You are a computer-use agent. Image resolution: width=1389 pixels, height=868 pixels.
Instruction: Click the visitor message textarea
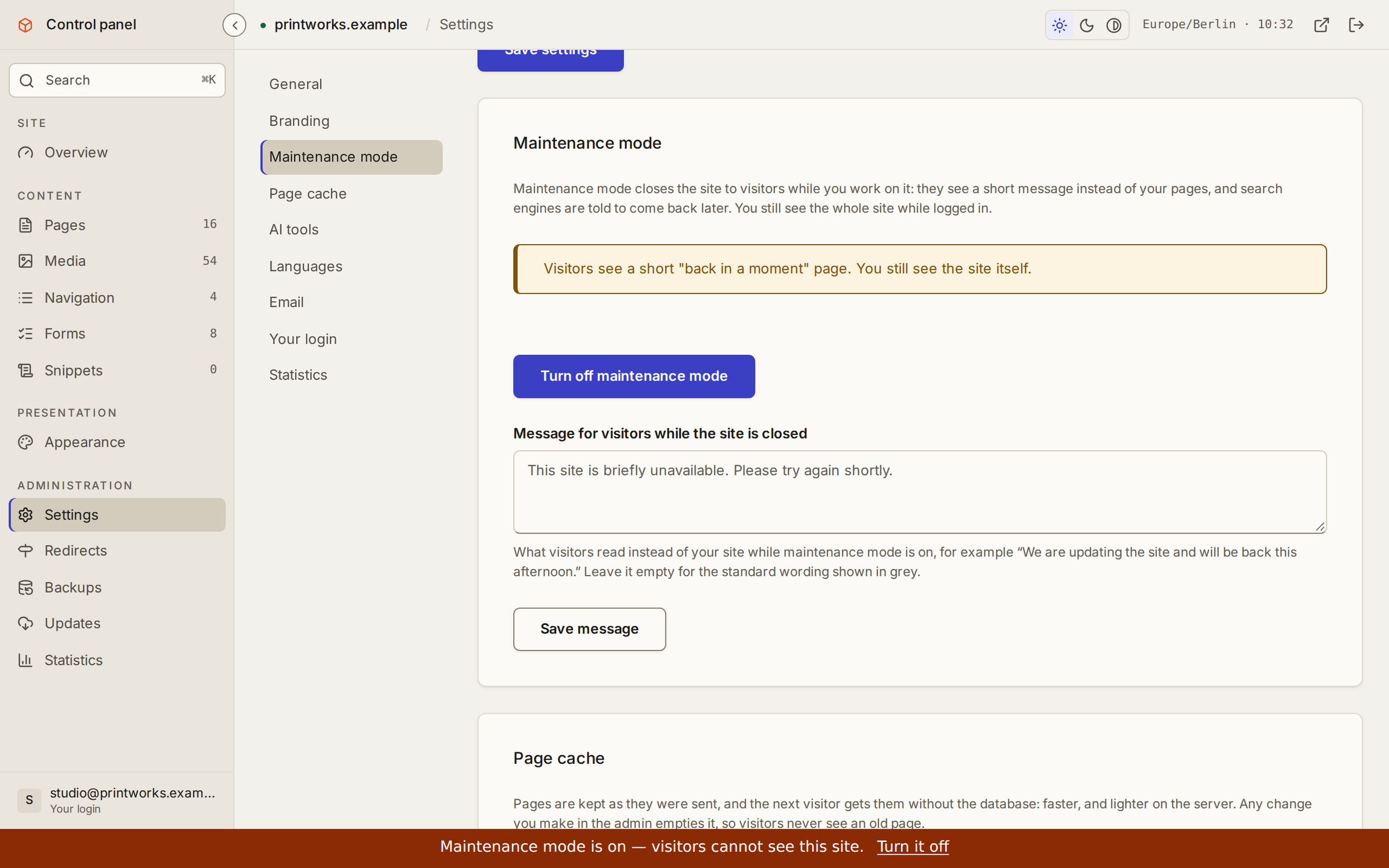920,492
